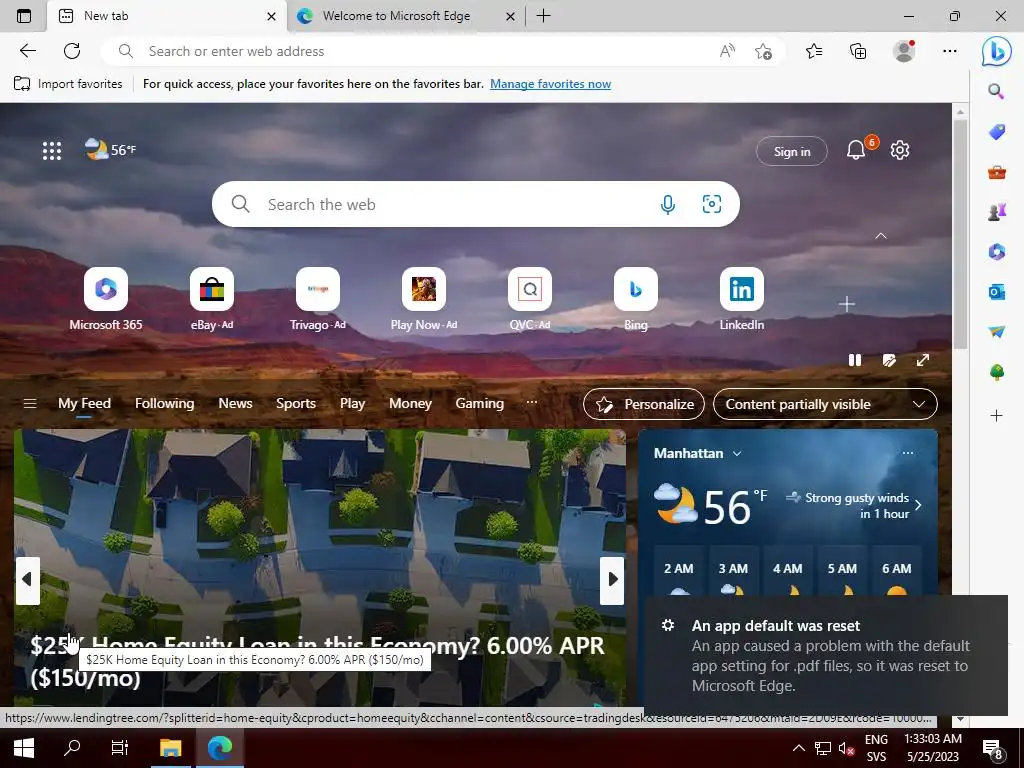Open the Windows Start menu
This screenshot has height=768, width=1024.
24,748
